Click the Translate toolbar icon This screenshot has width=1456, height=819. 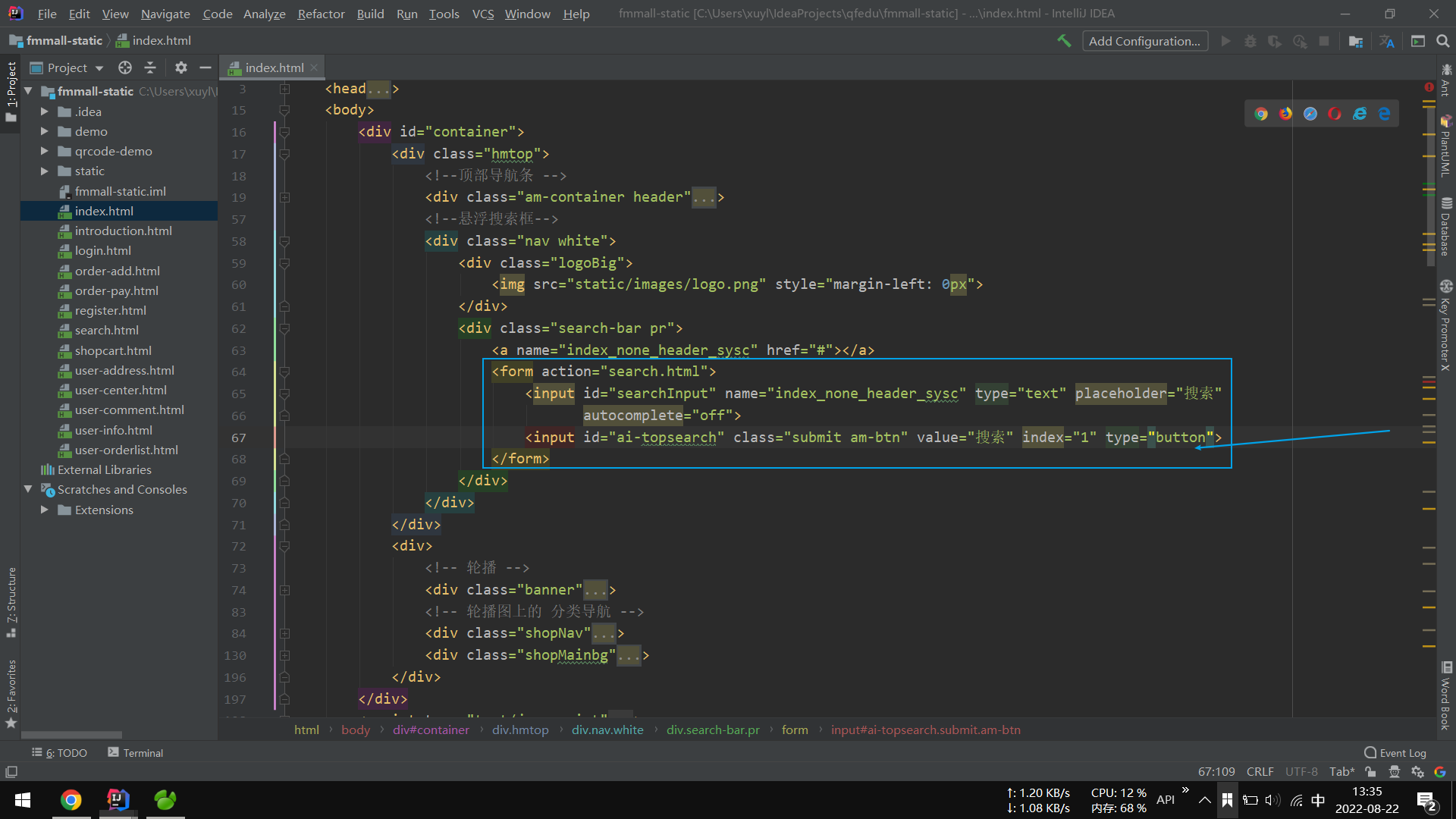pyautogui.click(x=1387, y=41)
